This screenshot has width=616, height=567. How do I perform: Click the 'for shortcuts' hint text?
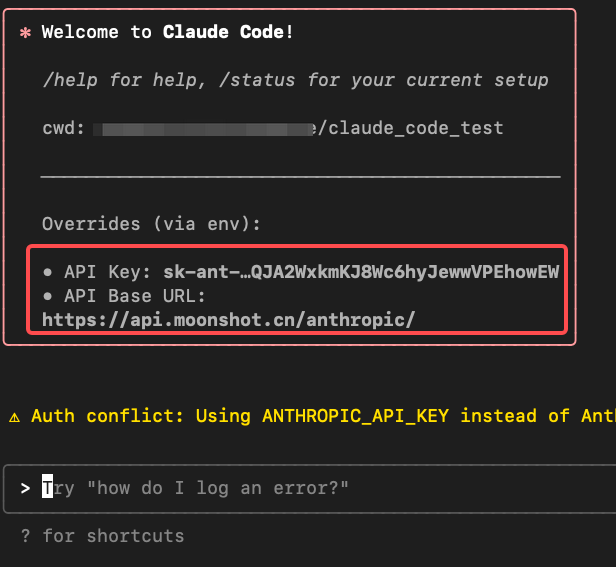tap(114, 536)
